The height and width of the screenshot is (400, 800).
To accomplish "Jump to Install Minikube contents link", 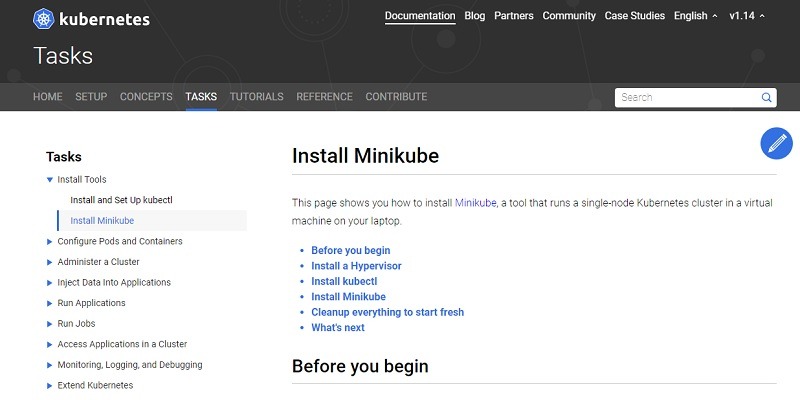I will pos(348,296).
